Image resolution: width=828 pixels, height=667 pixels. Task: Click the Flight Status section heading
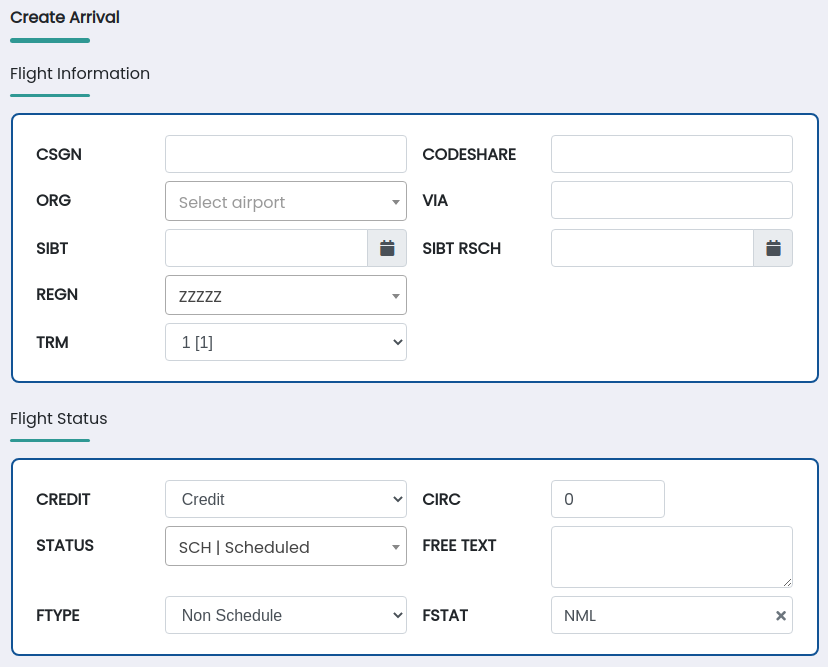coord(59,418)
